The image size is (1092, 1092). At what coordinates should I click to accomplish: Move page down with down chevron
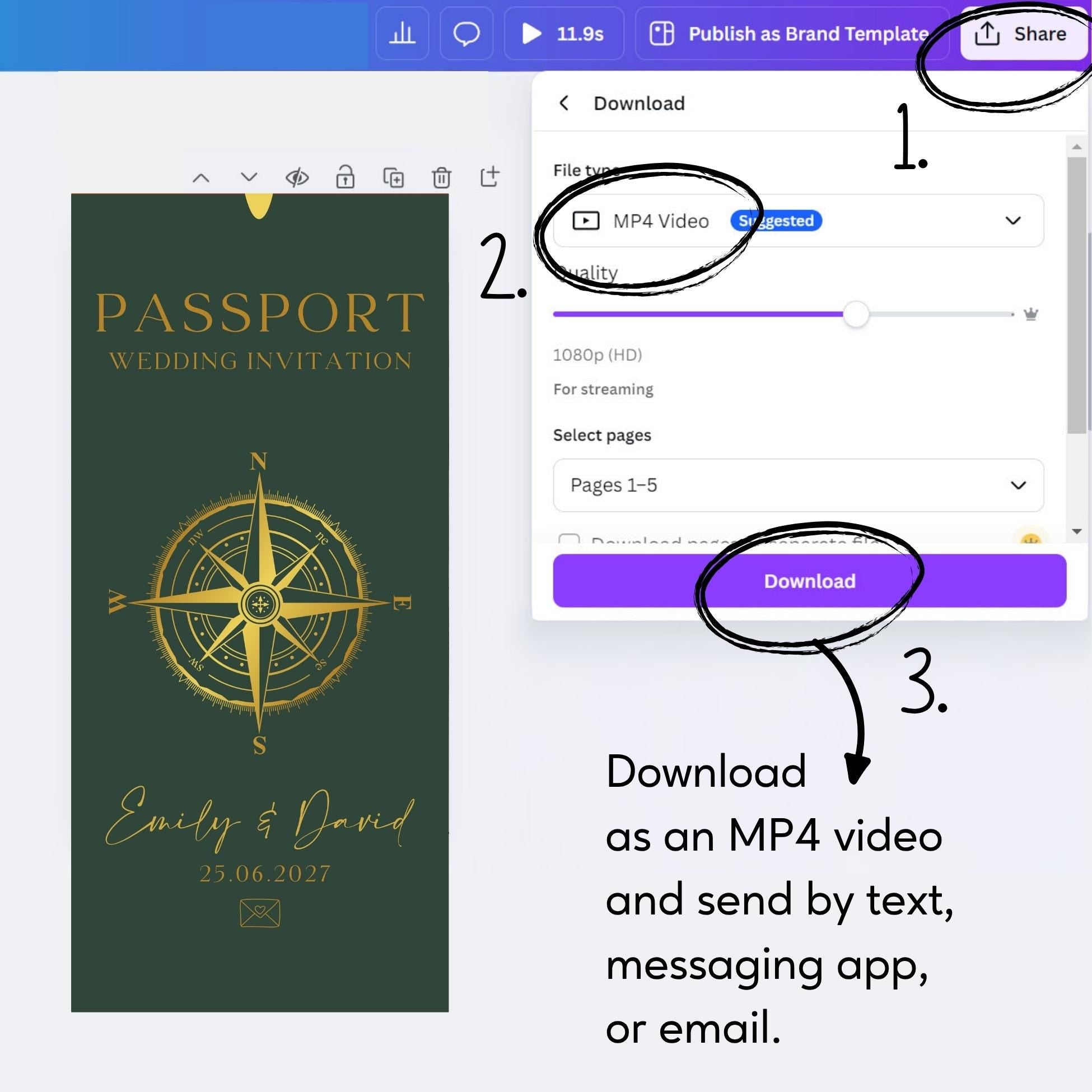tap(249, 177)
